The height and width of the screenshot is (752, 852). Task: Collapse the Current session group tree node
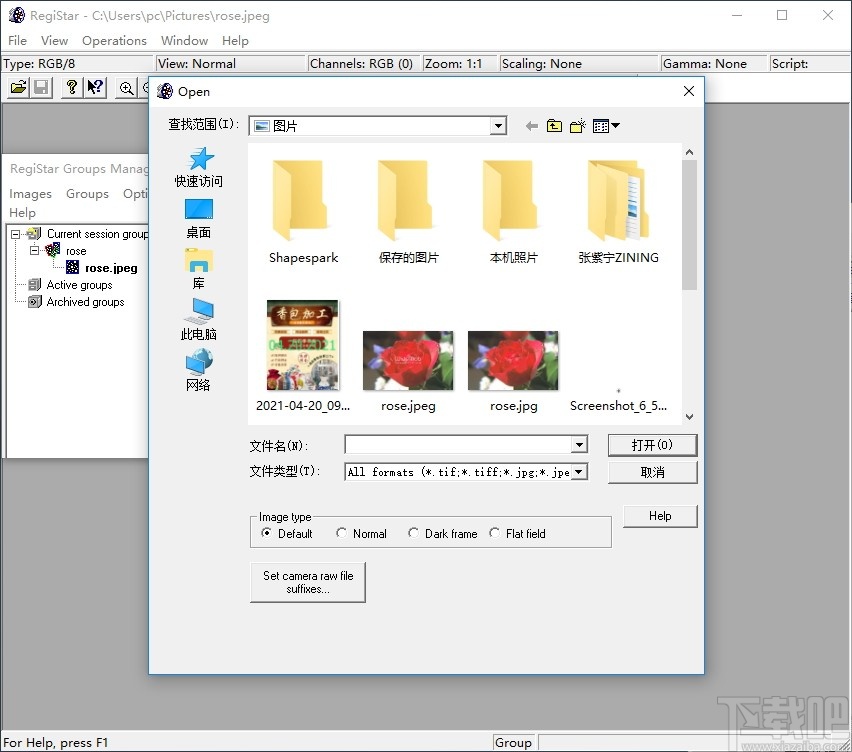pyautogui.click(x=16, y=234)
